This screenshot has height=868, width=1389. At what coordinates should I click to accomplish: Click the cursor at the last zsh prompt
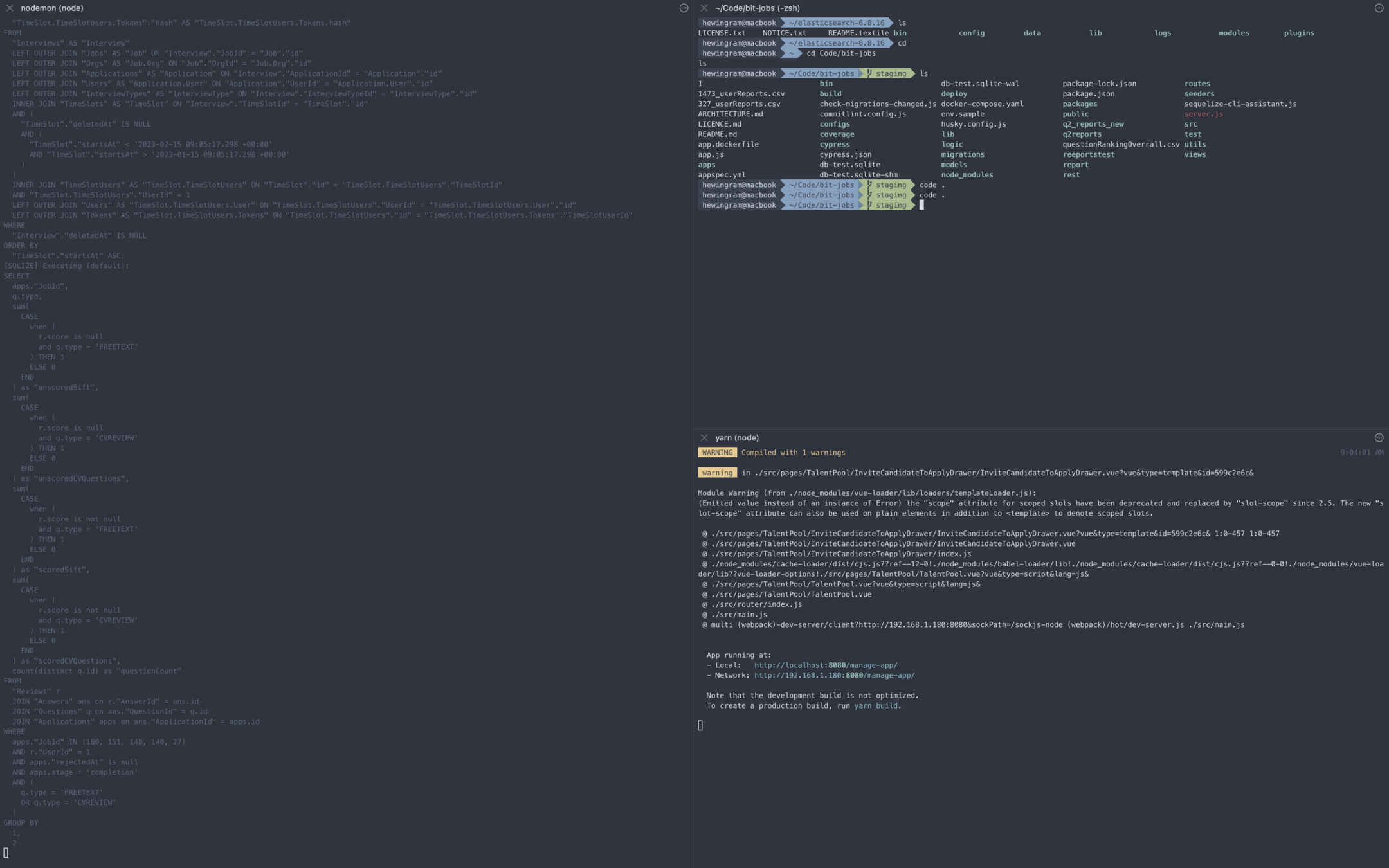[921, 205]
